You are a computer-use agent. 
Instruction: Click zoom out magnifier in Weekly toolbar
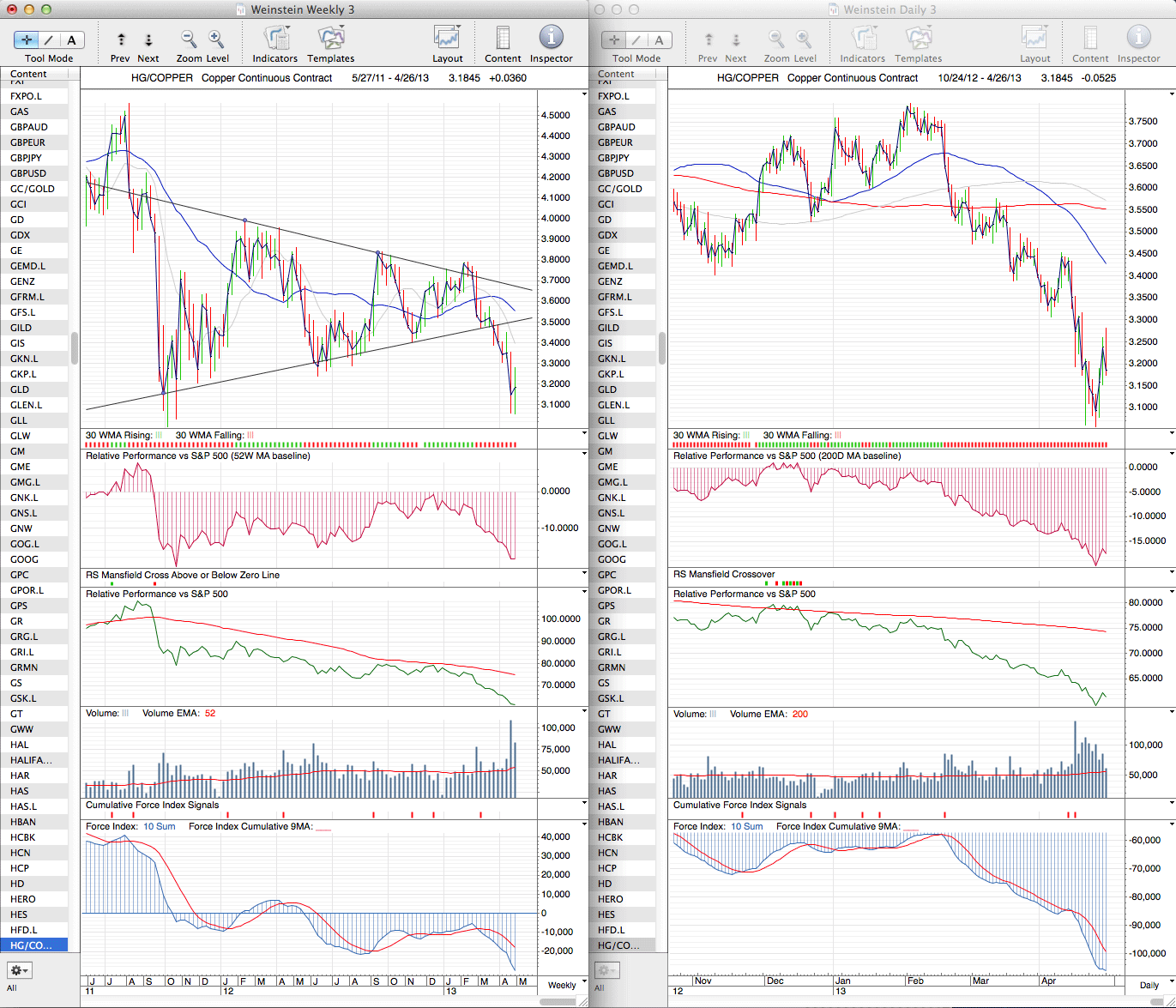point(189,39)
